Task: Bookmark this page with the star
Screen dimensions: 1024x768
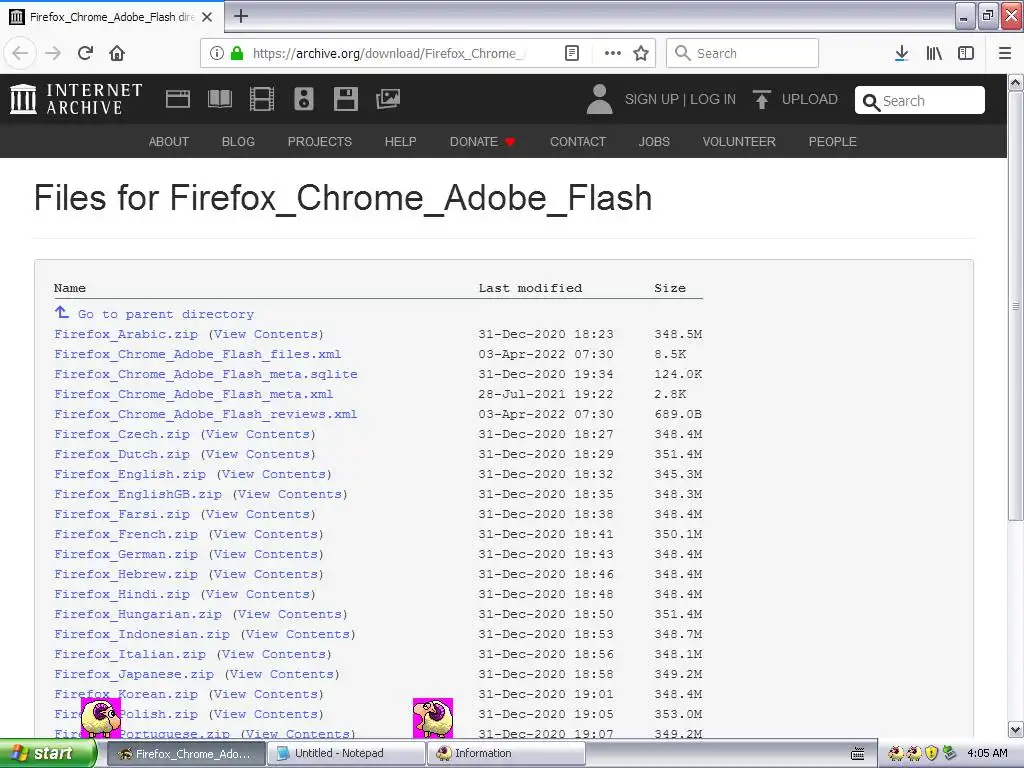Action: click(641, 53)
